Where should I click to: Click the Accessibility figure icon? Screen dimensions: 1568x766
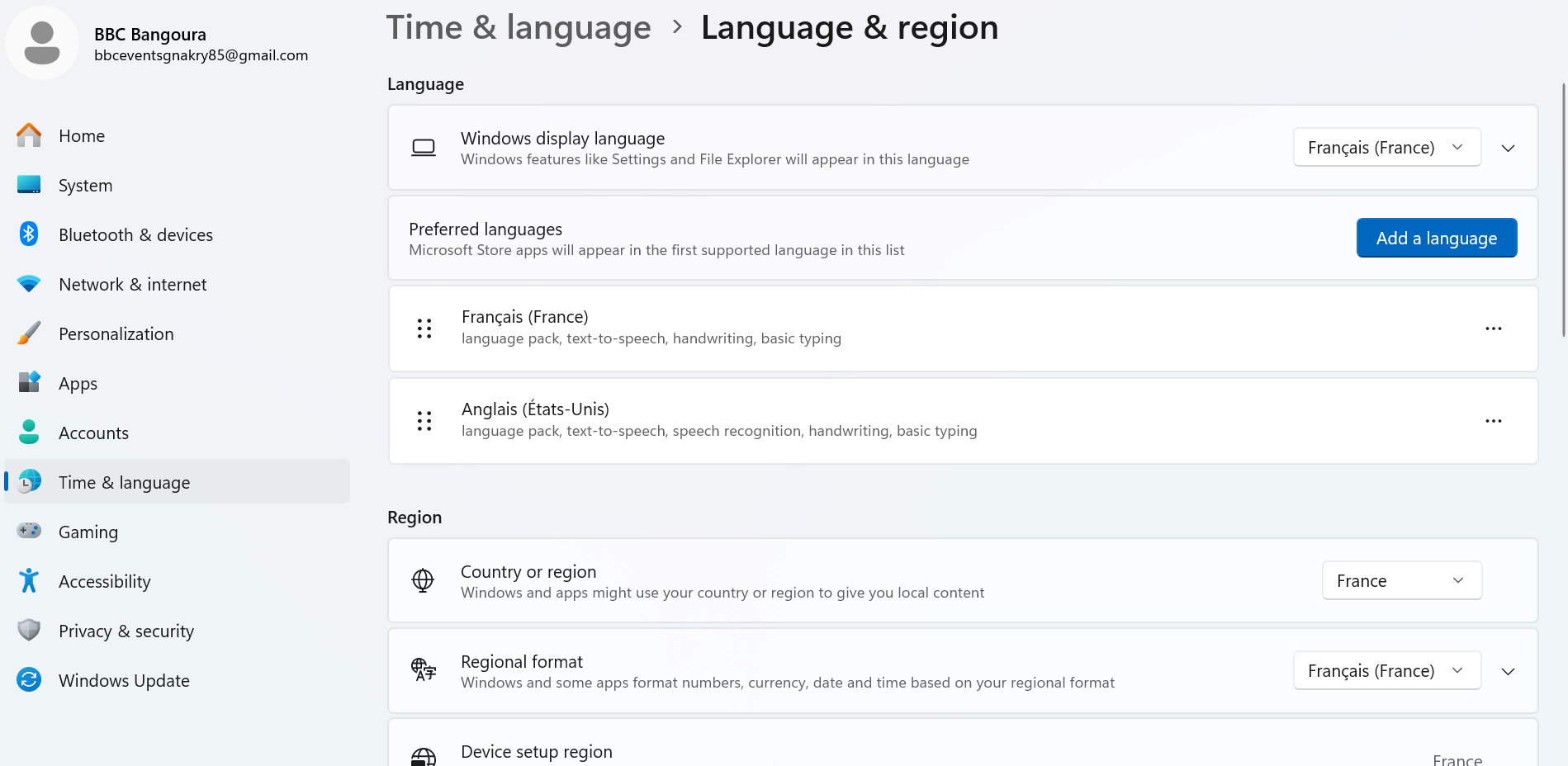tap(29, 580)
